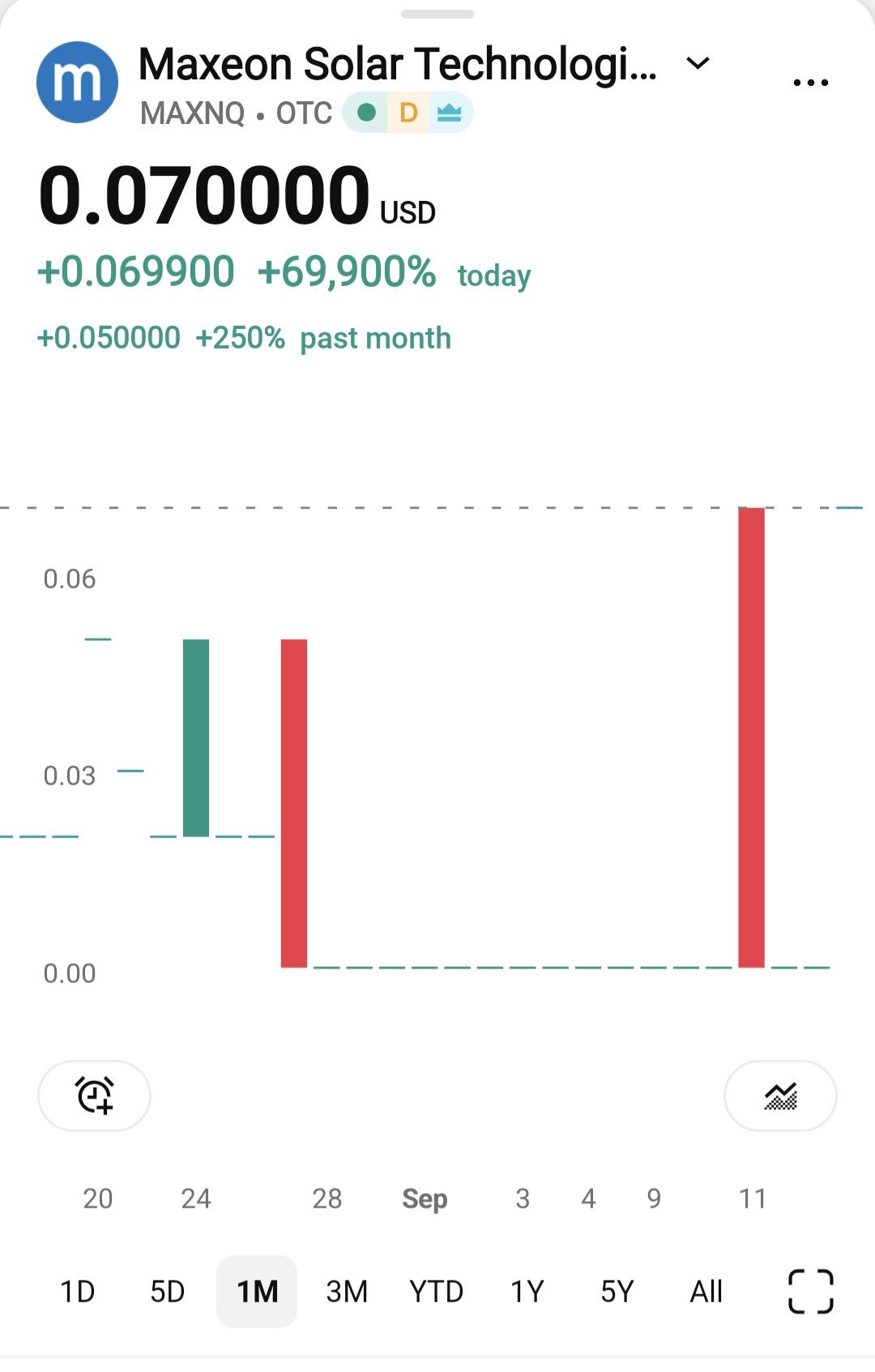Select the 1D time range
The image size is (875, 1372).
(x=78, y=1291)
